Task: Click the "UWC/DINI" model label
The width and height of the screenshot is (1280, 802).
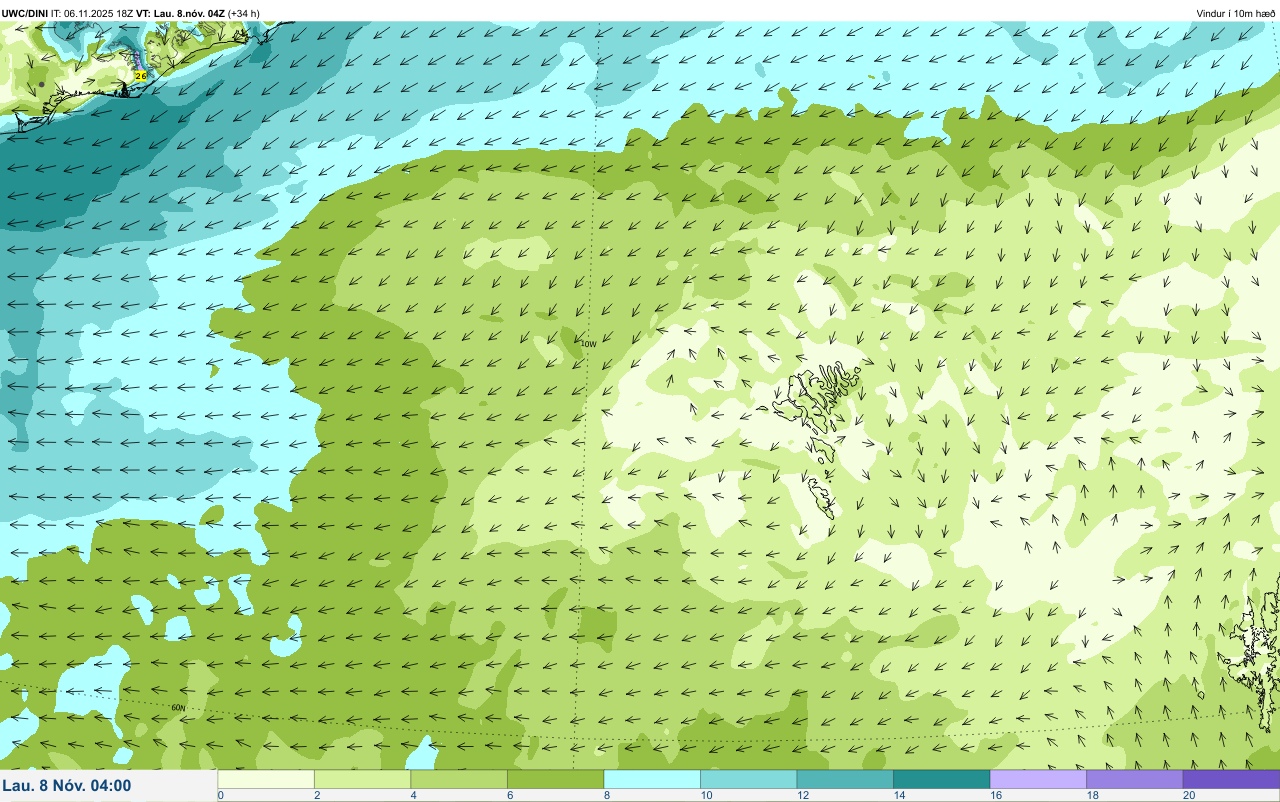Action: point(25,13)
